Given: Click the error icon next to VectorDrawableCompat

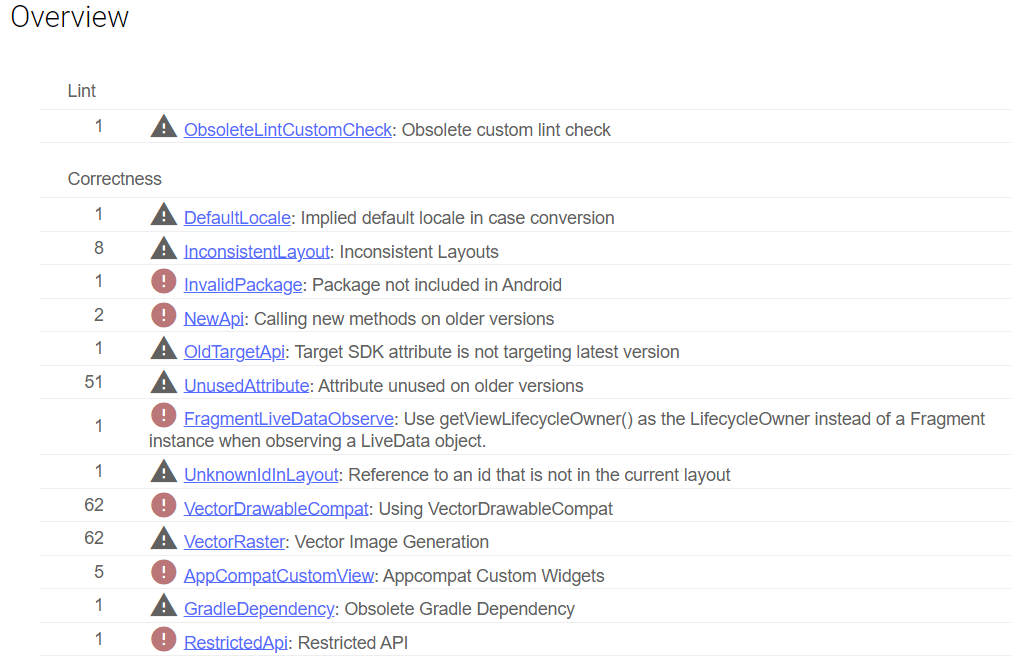Looking at the screenshot, I should pos(163,506).
